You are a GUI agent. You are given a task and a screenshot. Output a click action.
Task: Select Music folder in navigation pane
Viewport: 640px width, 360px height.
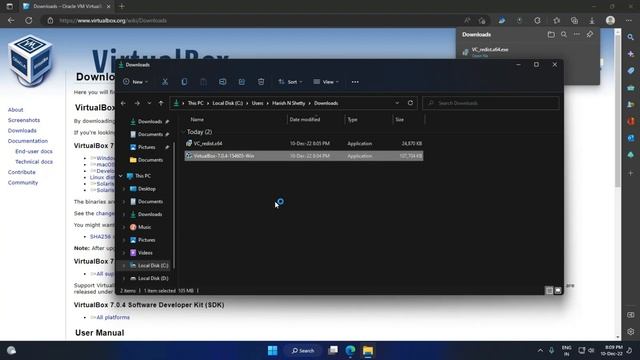click(144, 227)
